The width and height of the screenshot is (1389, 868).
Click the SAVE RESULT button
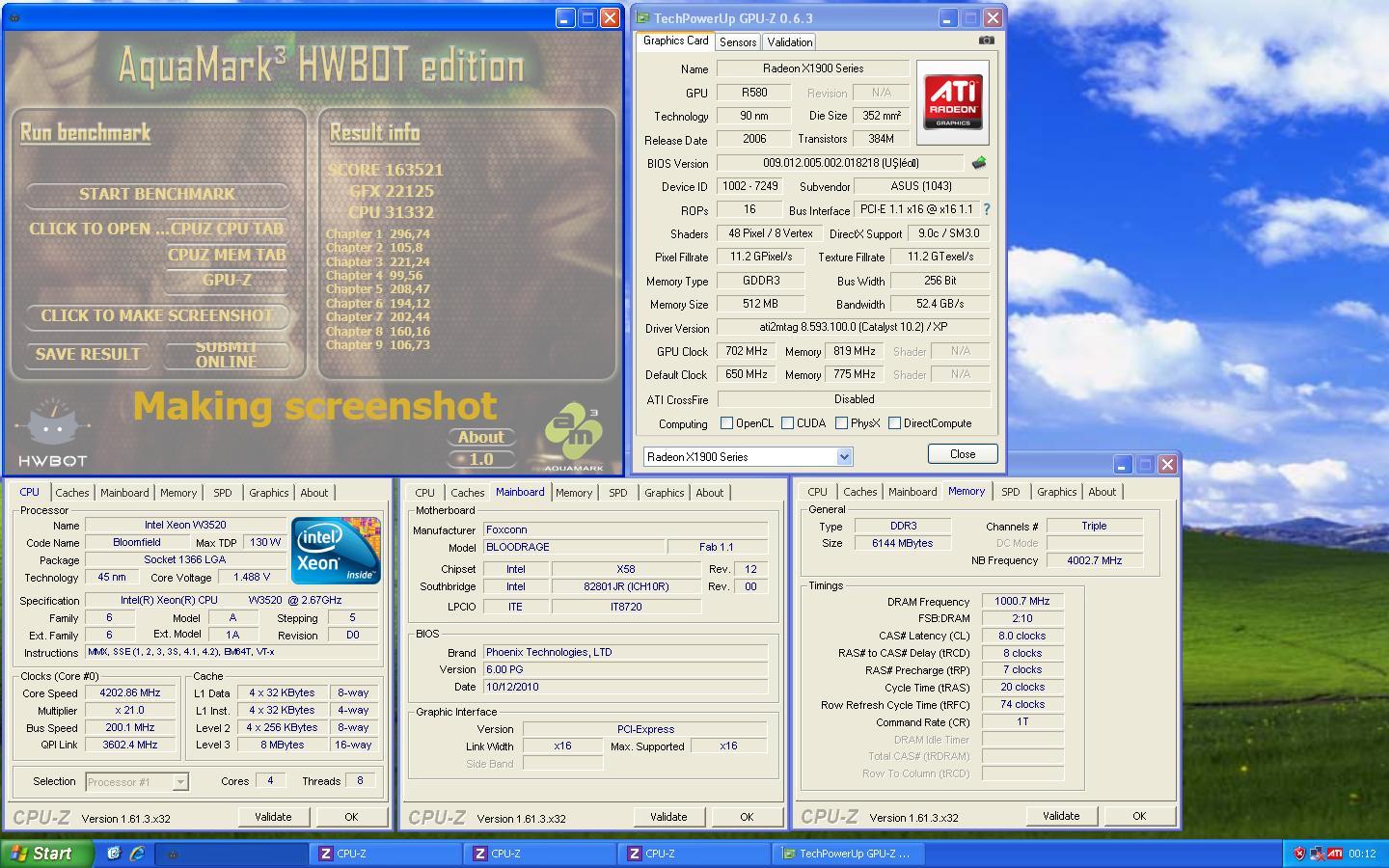(88, 355)
